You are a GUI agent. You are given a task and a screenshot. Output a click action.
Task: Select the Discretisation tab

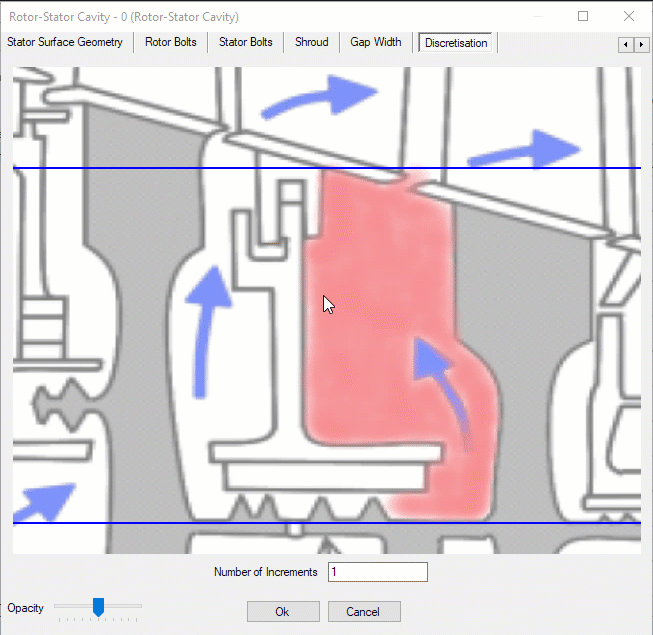coord(456,43)
